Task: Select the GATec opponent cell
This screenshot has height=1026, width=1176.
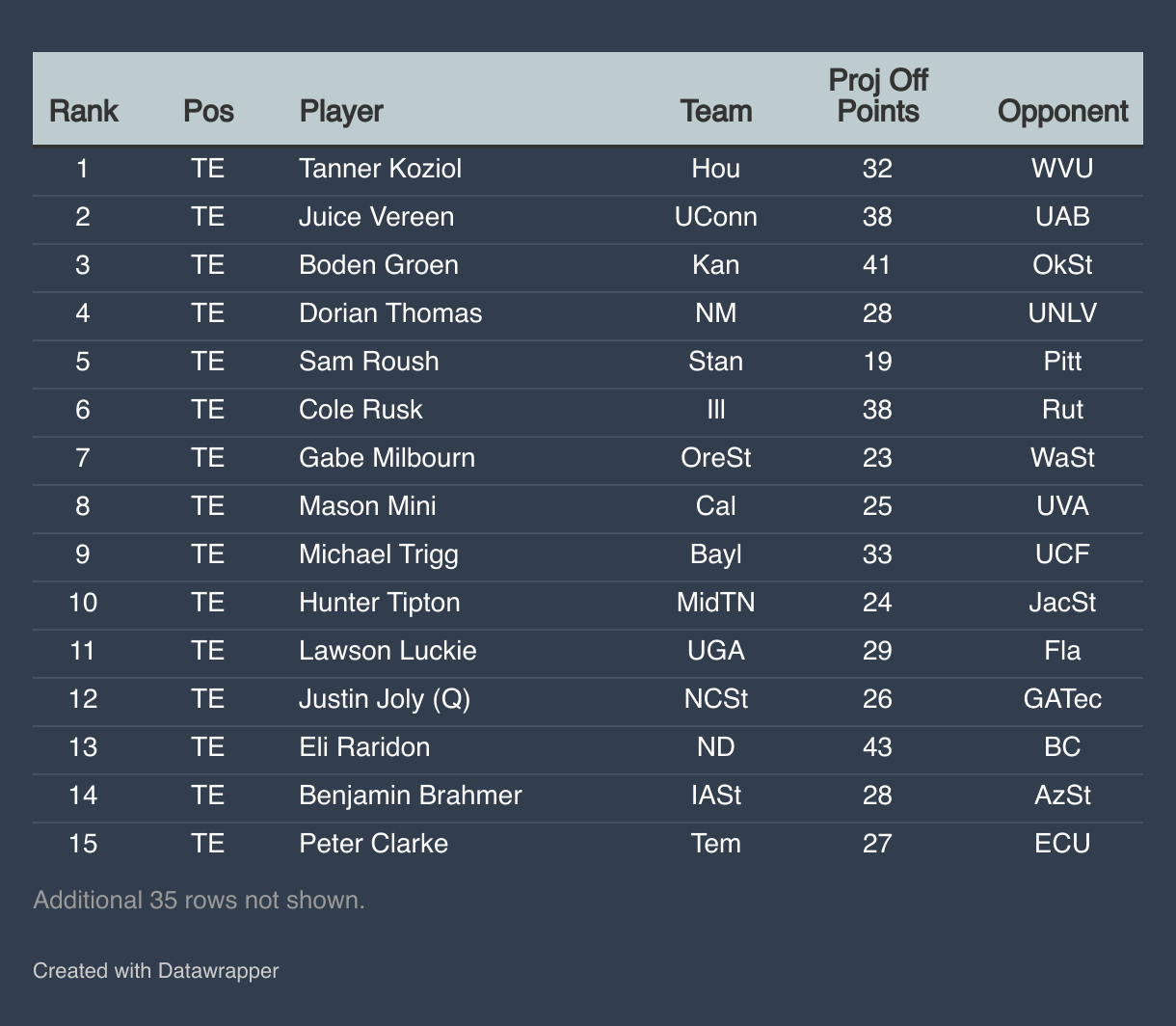Action: [x=1062, y=699]
